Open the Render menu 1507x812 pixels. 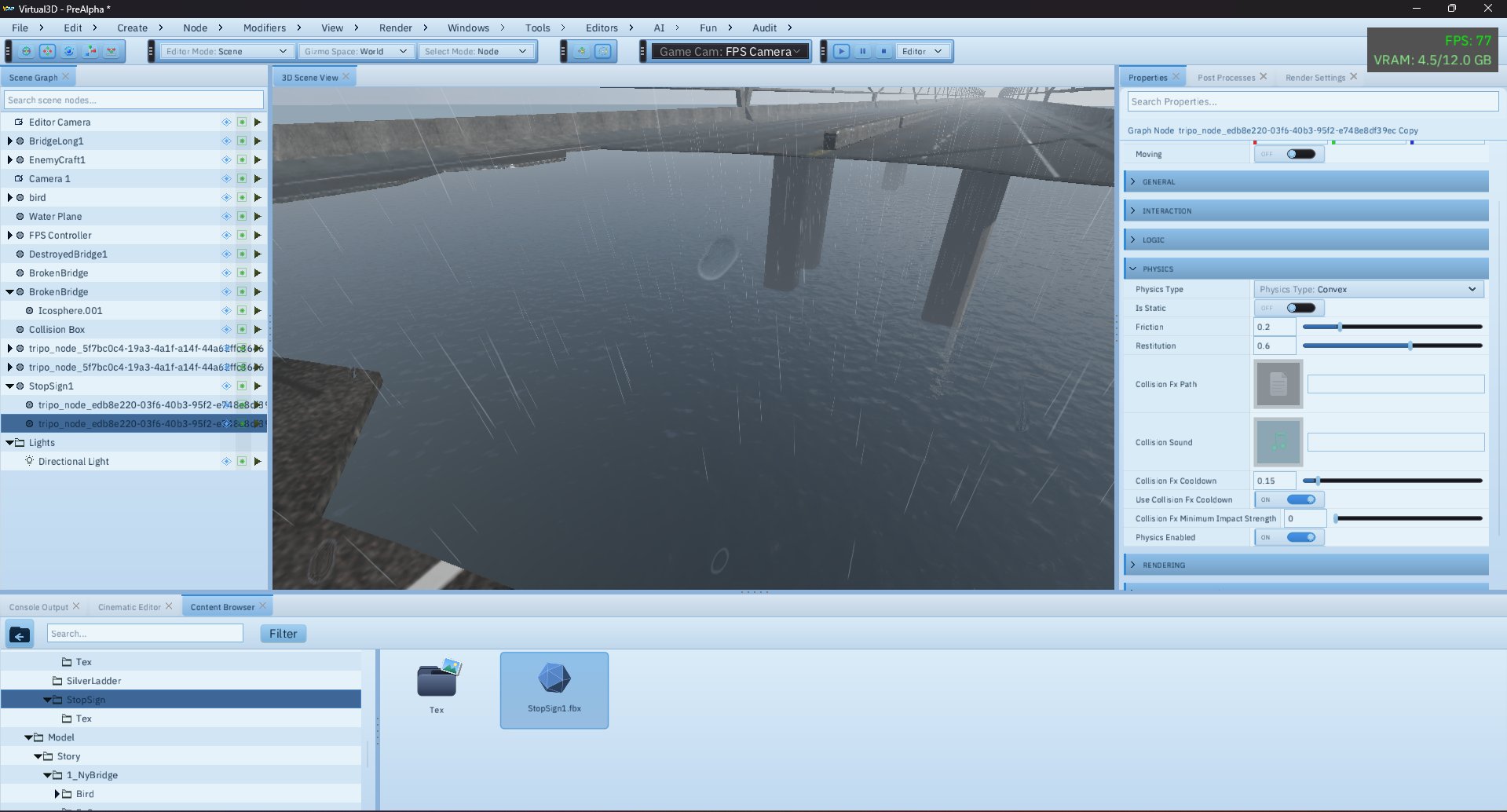(396, 27)
